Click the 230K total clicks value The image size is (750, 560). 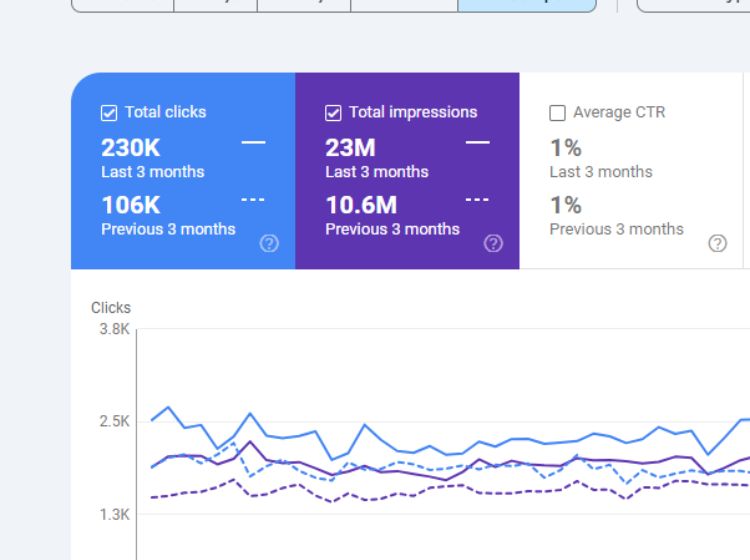point(130,148)
